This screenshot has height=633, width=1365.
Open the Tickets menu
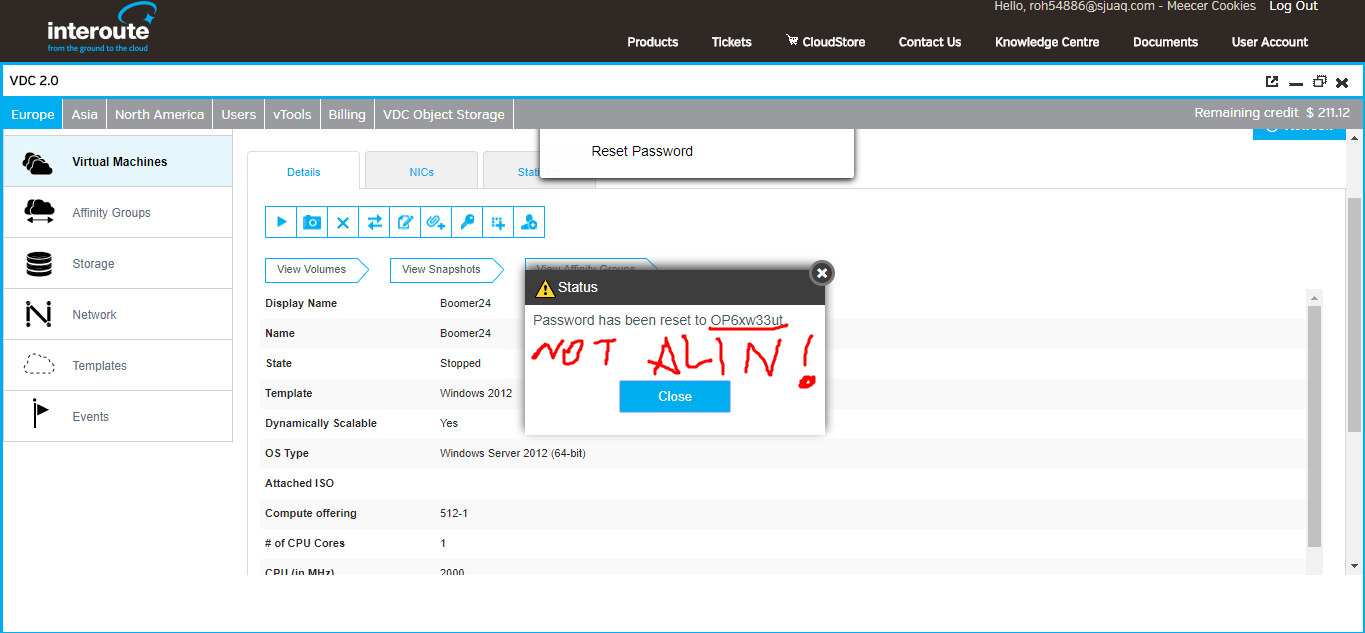click(x=732, y=42)
